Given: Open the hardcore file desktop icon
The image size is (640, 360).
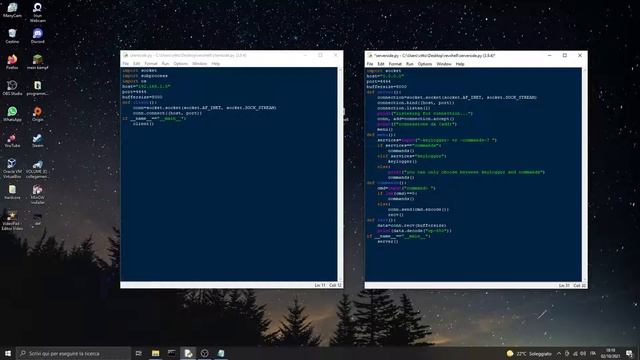Looking at the screenshot, I should [x=12, y=192].
